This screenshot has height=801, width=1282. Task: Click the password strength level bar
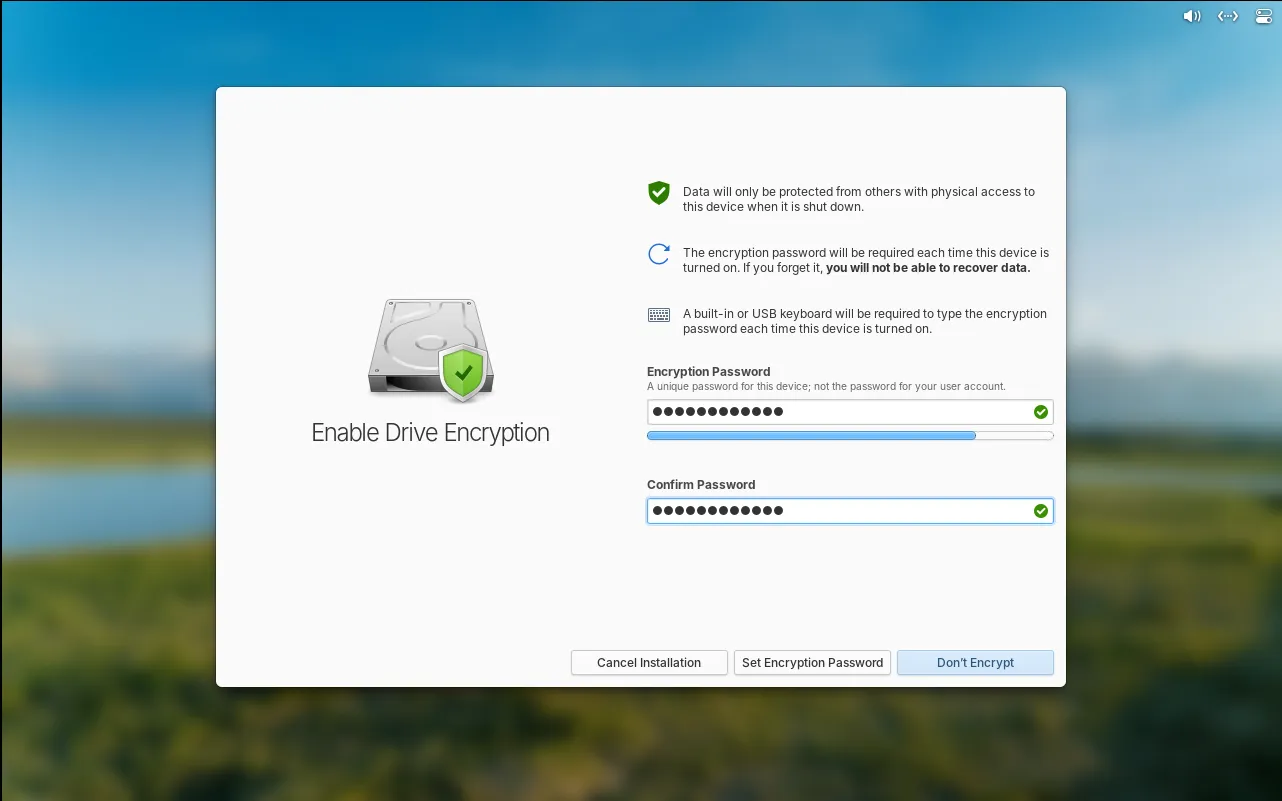(849, 436)
